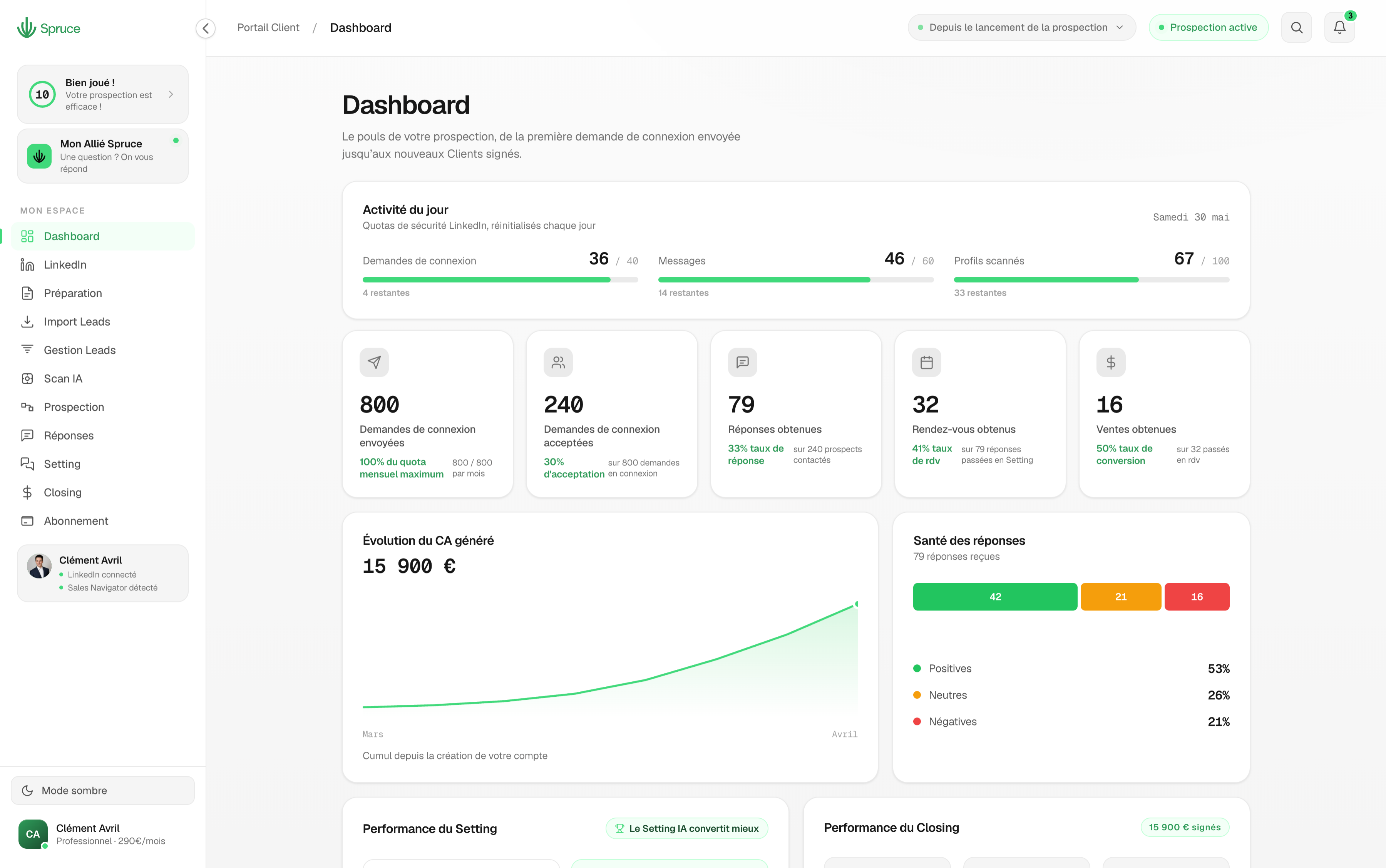Go to Import Leads in the sidebar

tap(103, 321)
